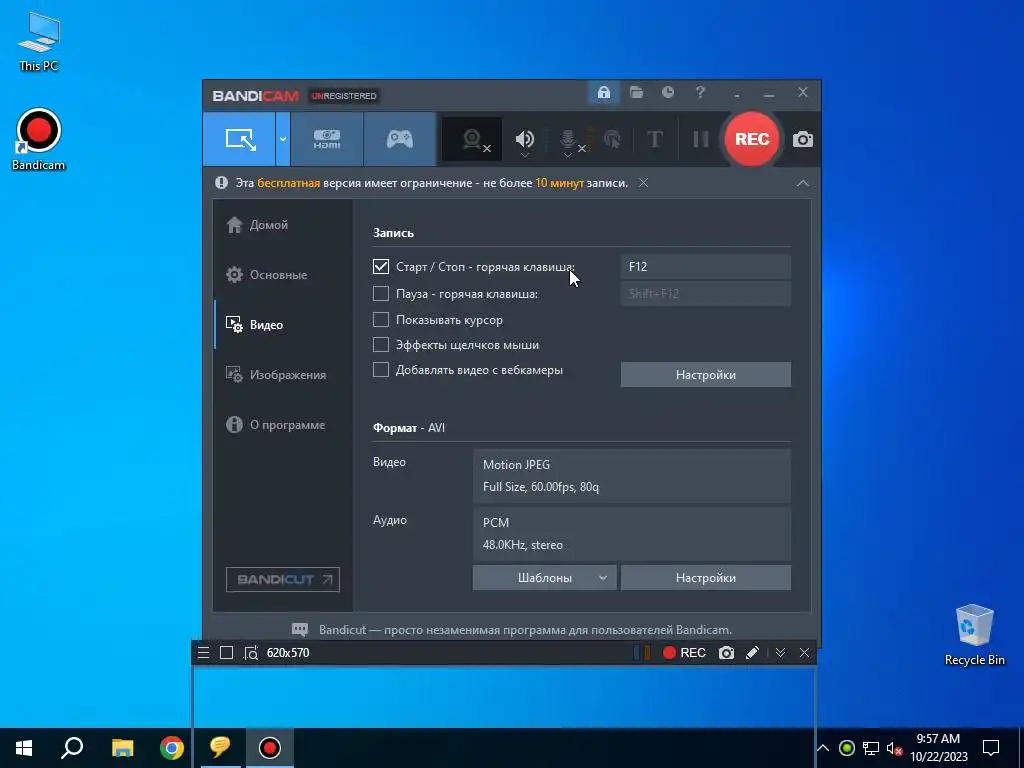Switch to game recording mode
The height and width of the screenshot is (768, 1024).
(x=400, y=139)
